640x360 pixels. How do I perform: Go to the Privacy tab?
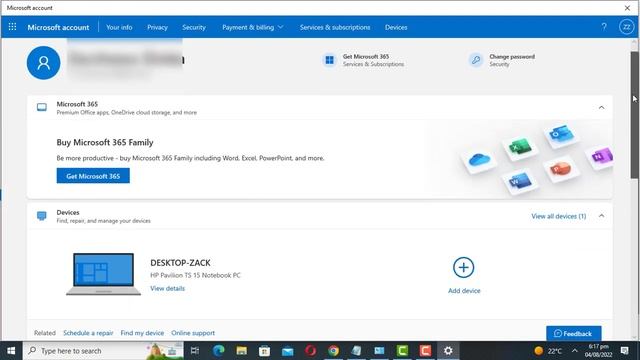coord(157,27)
